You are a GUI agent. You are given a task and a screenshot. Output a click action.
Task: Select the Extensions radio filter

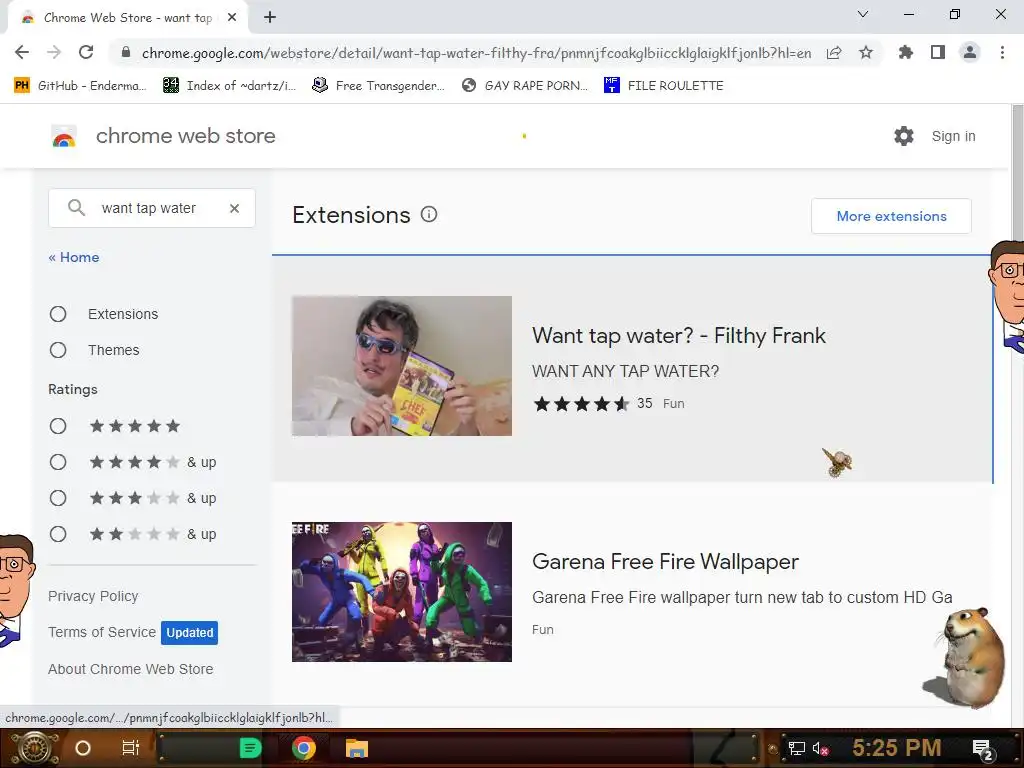(58, 314)
